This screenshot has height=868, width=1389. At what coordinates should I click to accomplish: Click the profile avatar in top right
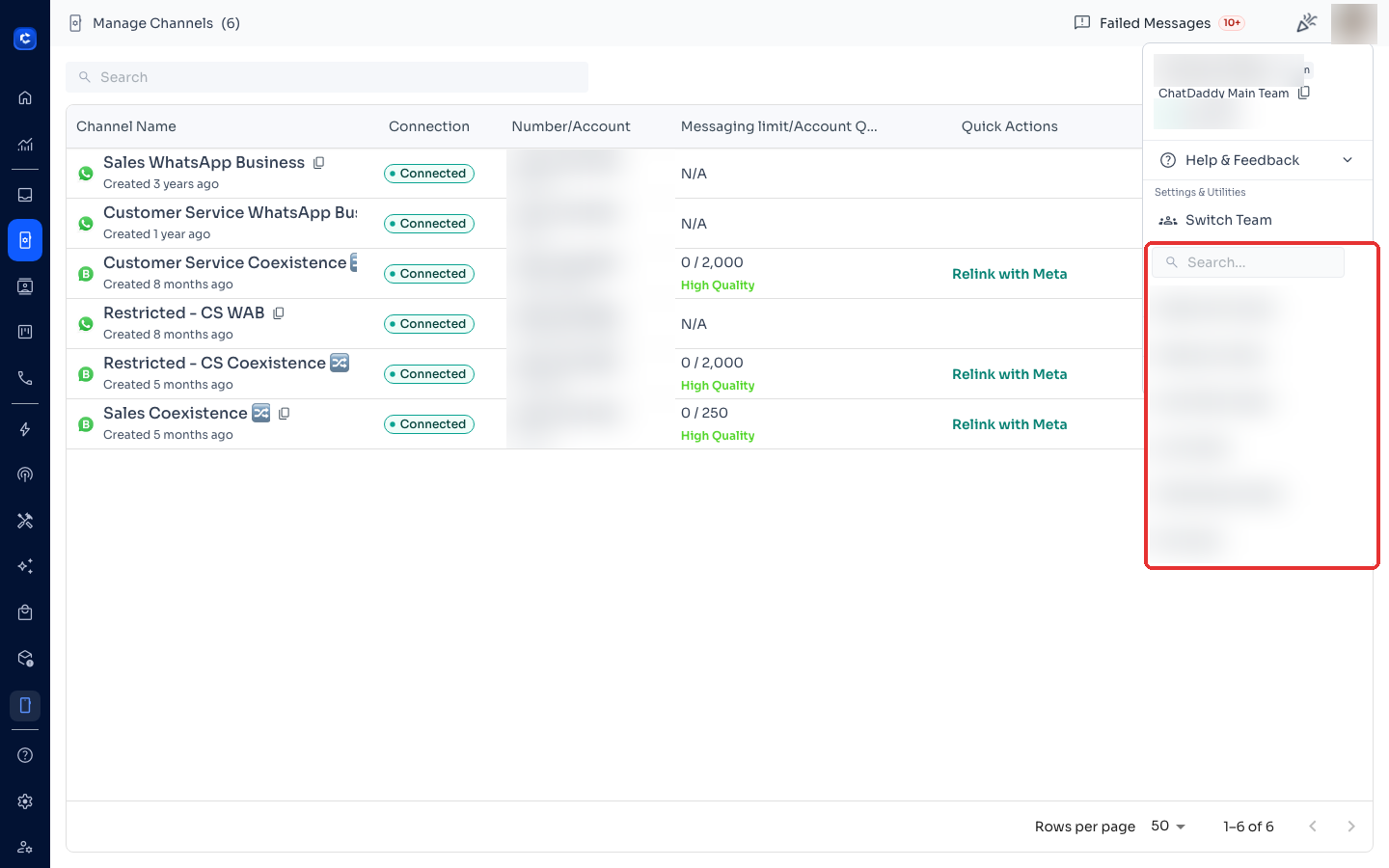[1354, 23]
